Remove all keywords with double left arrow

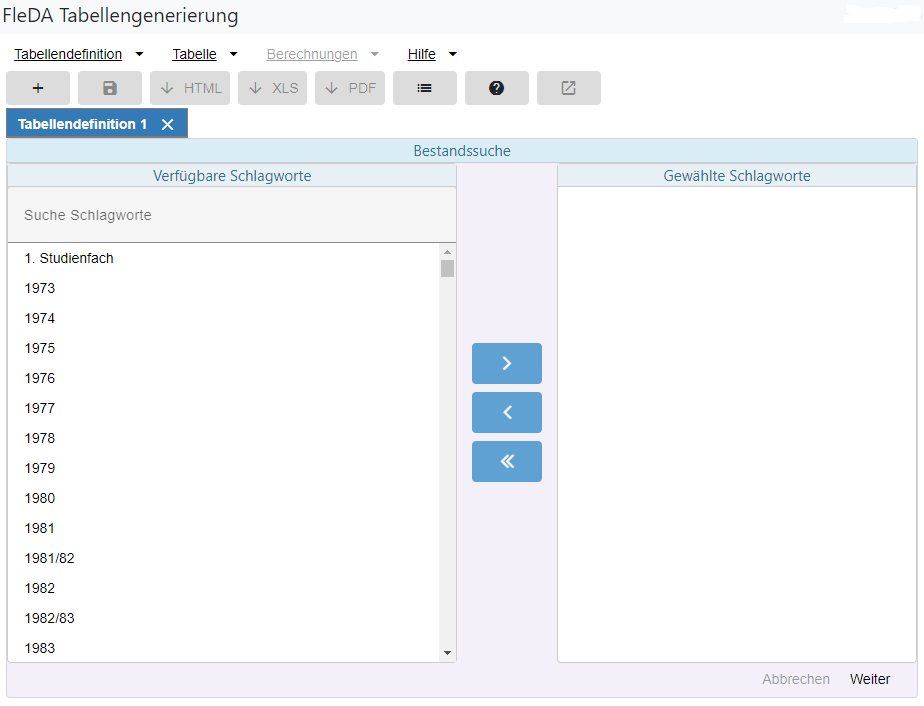[x=506, y=461]
